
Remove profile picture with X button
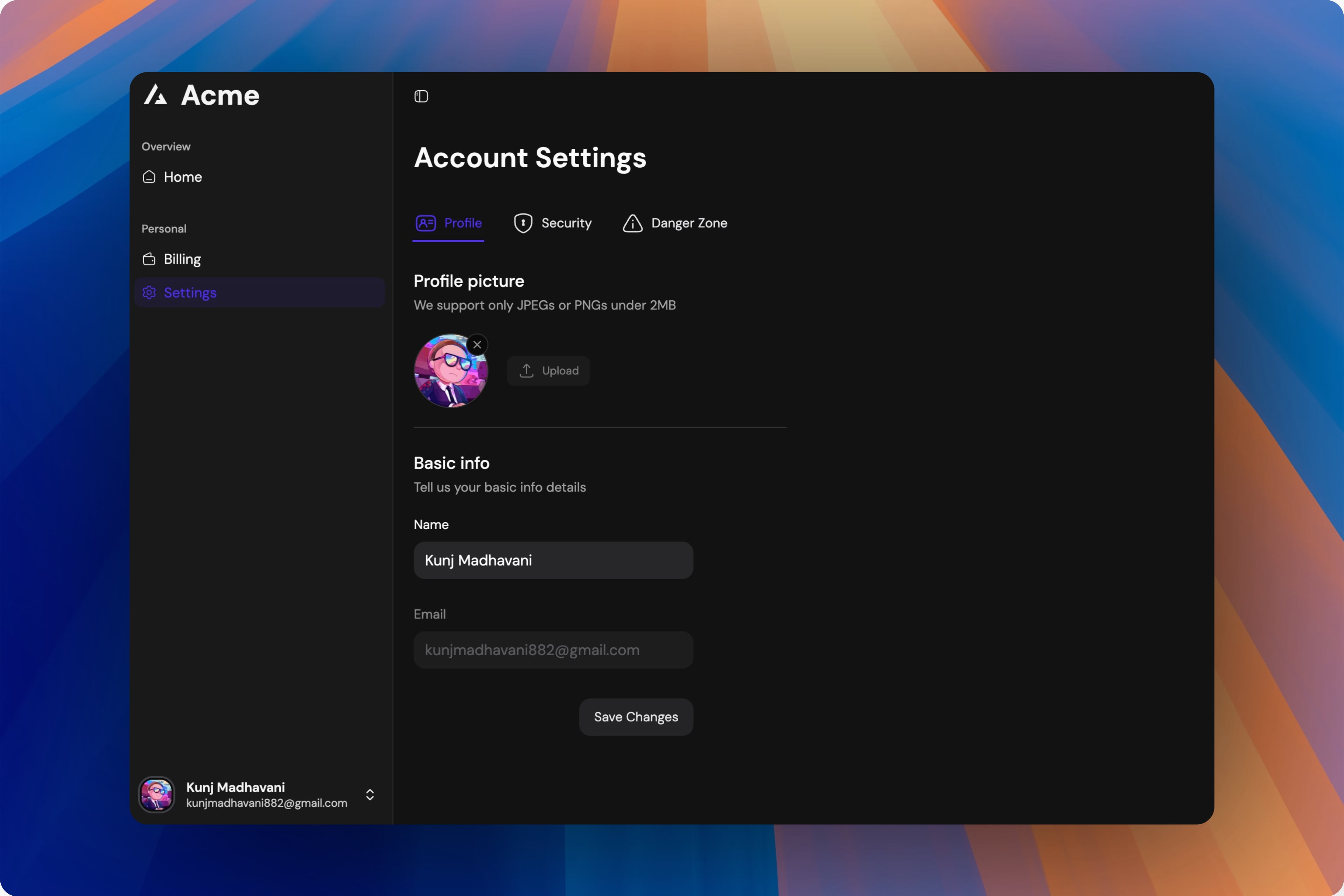[x=477, y=344]
